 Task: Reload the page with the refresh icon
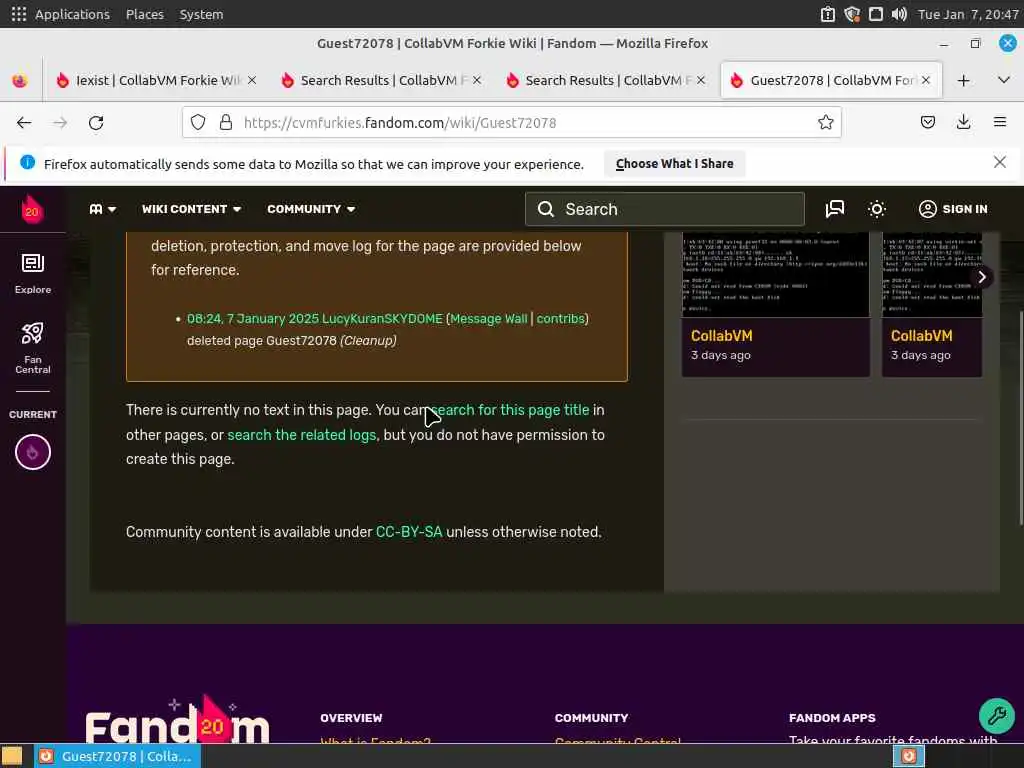tap(96, 123)
